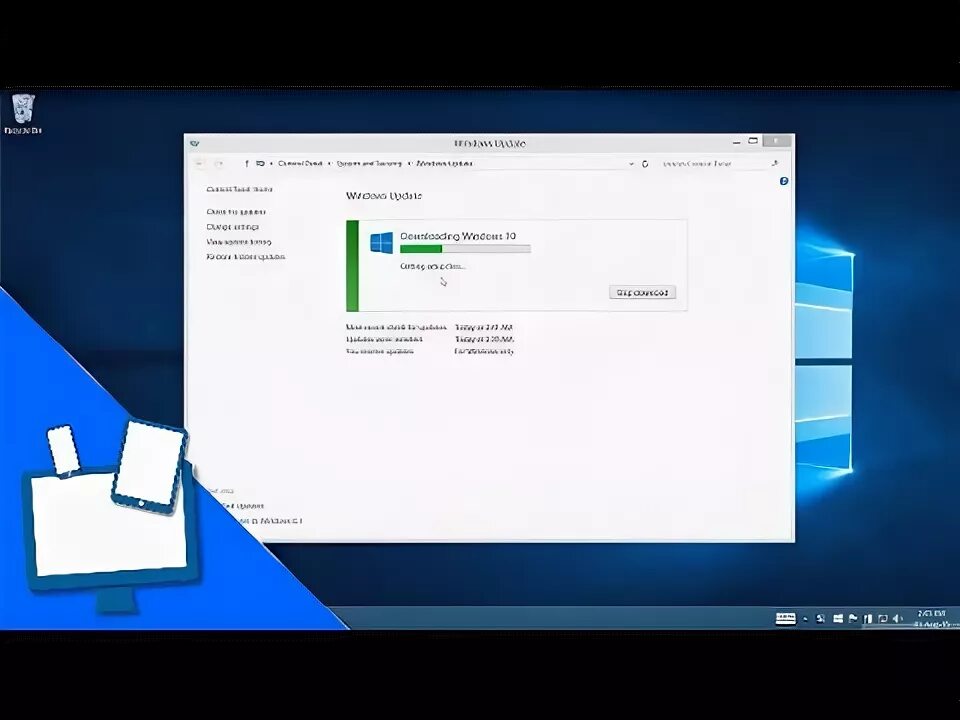Click the Up one level arrow
Viewport: 960px width, 720px height.
[x=246, y=163]
